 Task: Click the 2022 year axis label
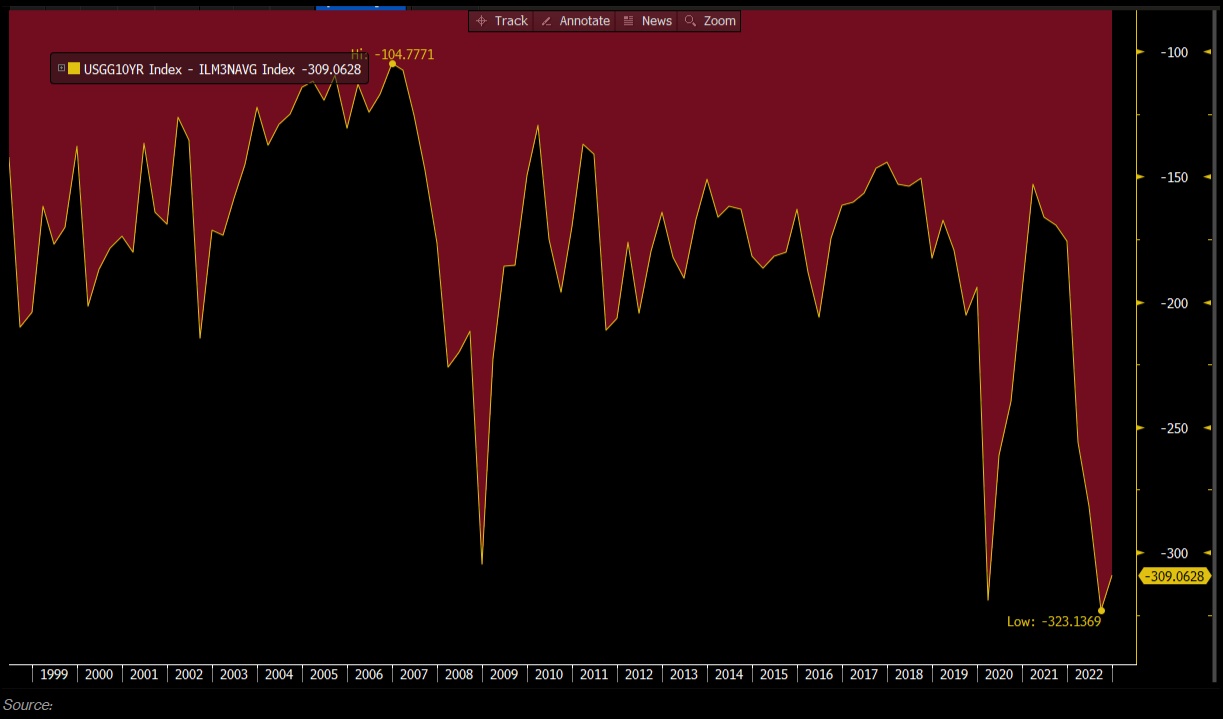pyautogui.click(x=1089, y=675)
